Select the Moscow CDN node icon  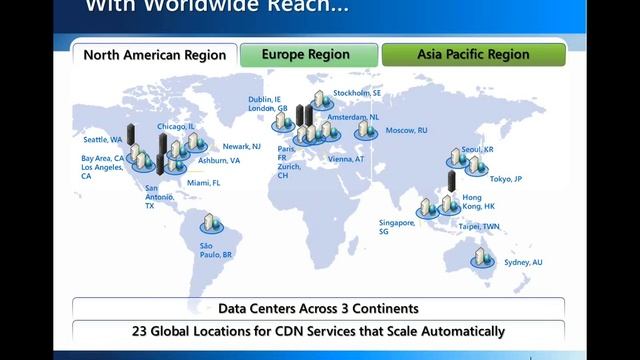(x=366, y=130)
